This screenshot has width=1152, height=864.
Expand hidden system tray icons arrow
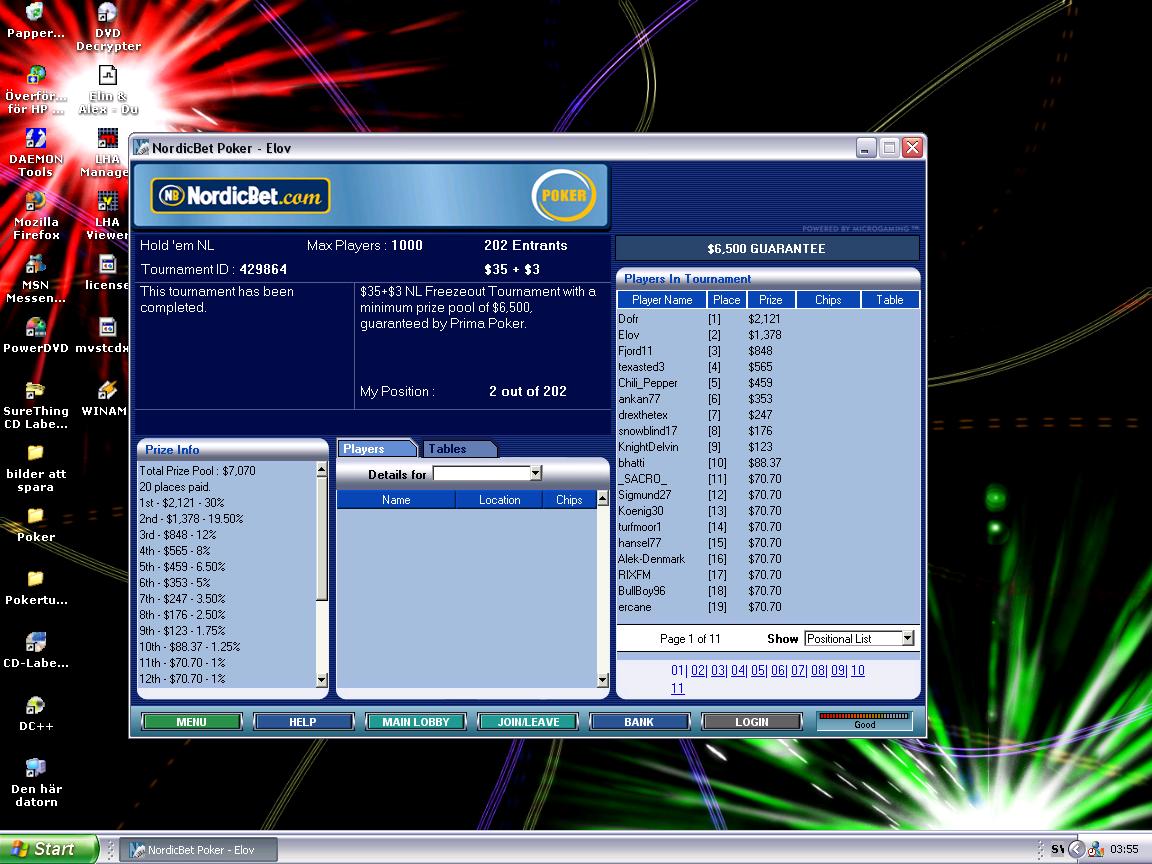(x=1076, y=849)
